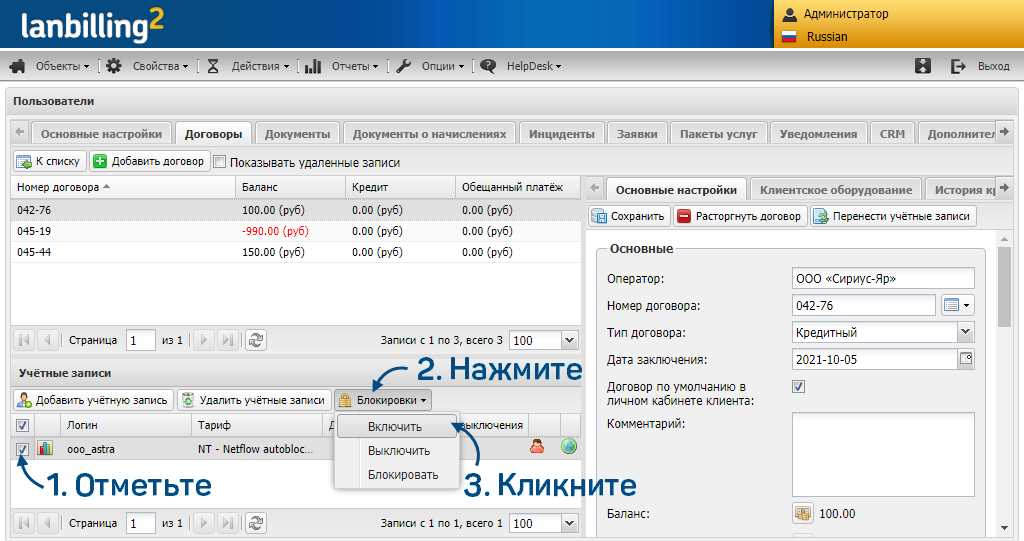Click the Оператор input field
Viewport: 1024px width, 541px height.
click(x=883, y=278)
